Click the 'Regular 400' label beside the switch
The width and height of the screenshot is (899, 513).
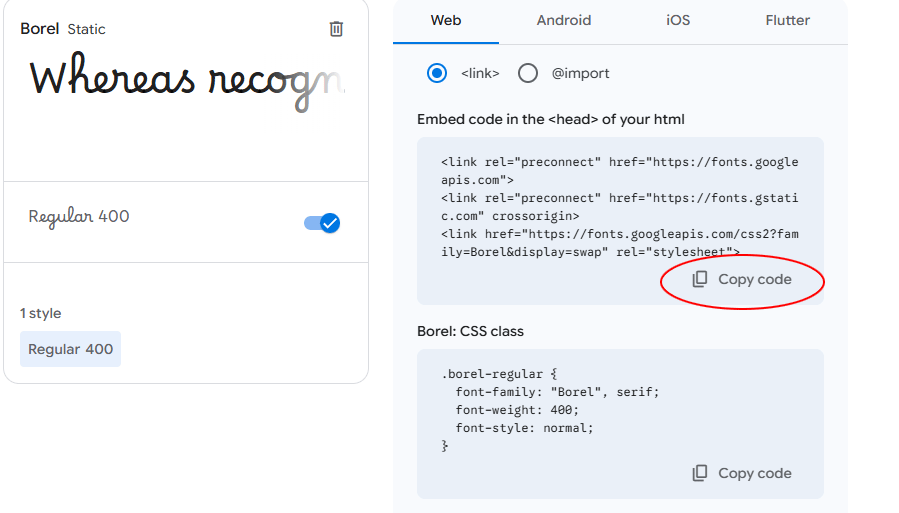[79, 217]
